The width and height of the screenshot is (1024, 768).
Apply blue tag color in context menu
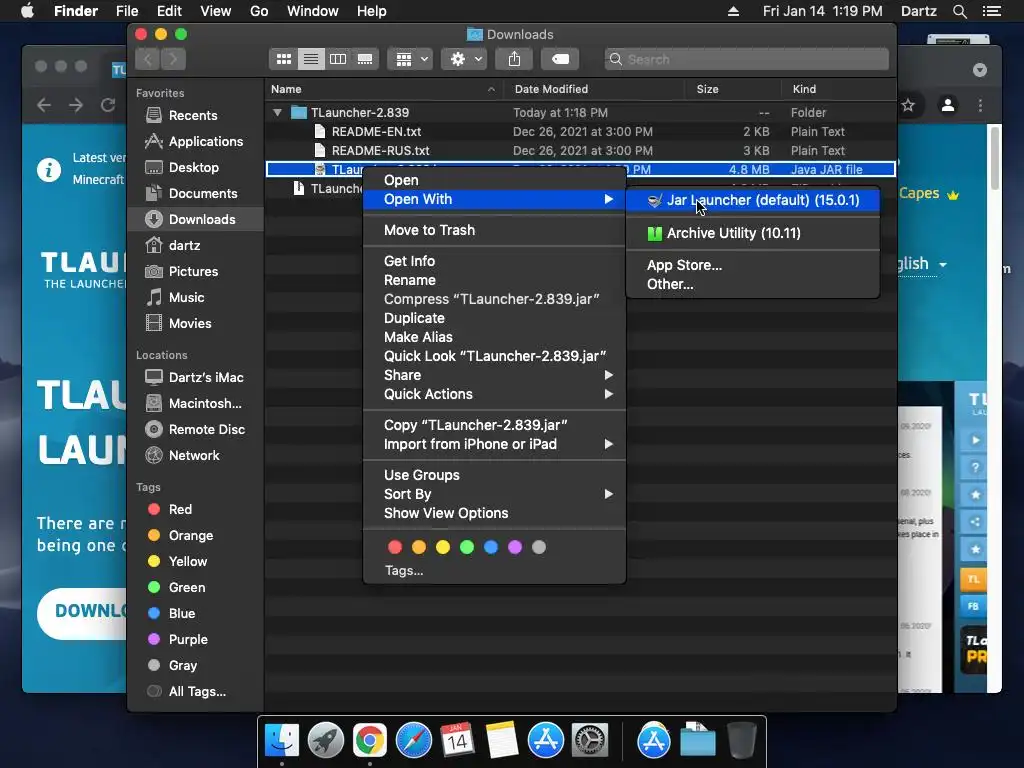490,547
